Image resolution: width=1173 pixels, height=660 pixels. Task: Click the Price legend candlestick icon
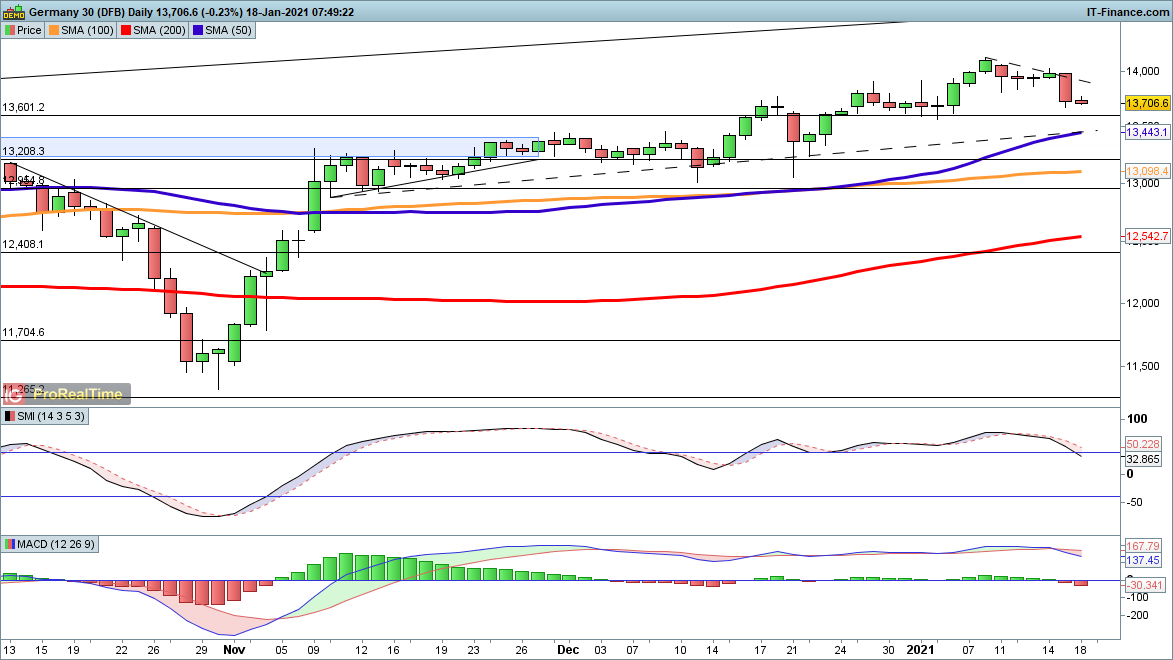coord(9,31)
